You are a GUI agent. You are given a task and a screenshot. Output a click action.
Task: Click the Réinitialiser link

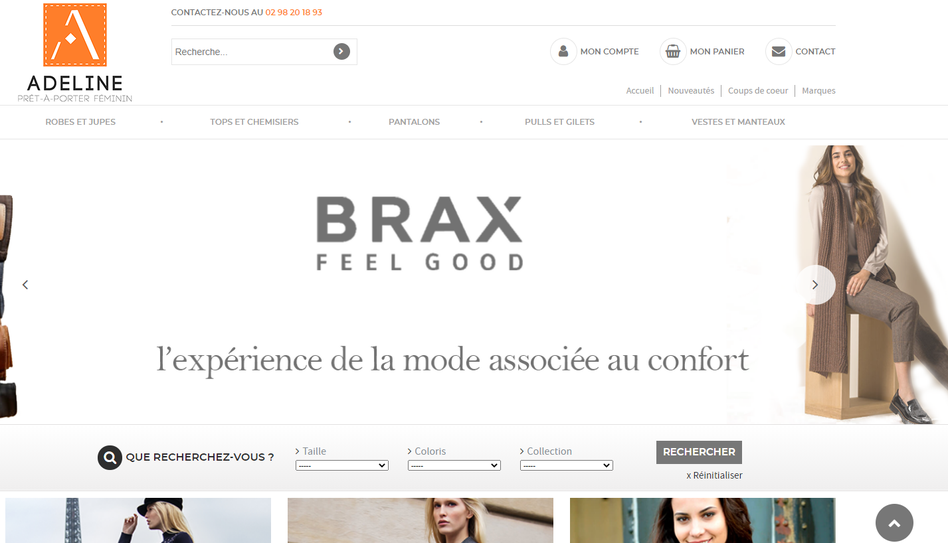tap(715, 475)
